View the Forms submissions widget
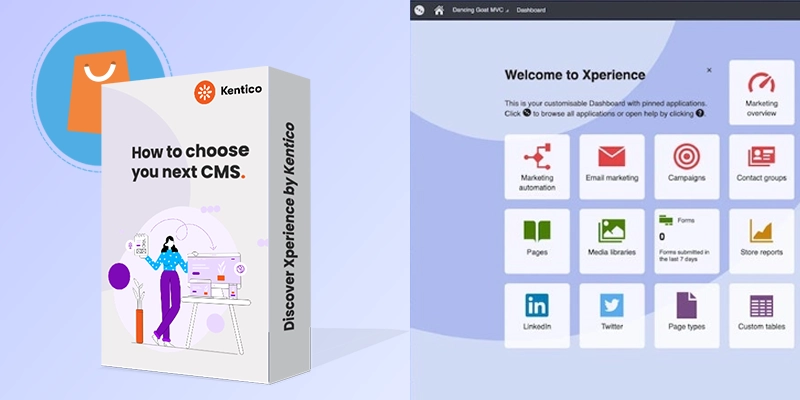 686,240
